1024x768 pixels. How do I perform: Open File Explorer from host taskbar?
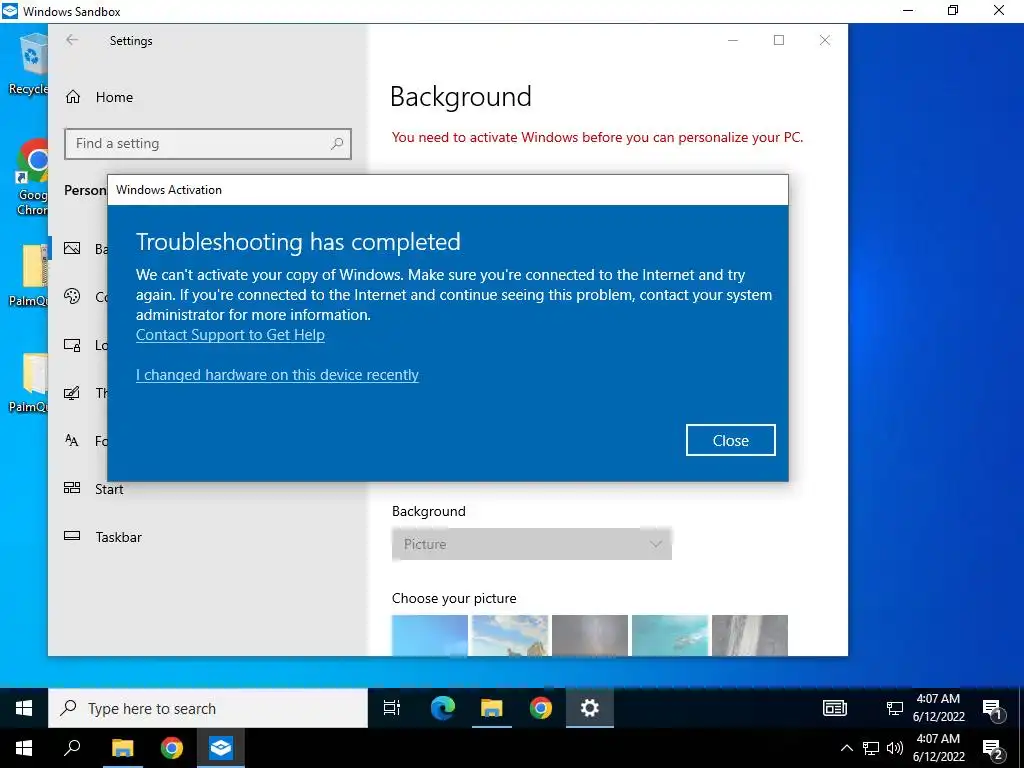click(122, 748)
